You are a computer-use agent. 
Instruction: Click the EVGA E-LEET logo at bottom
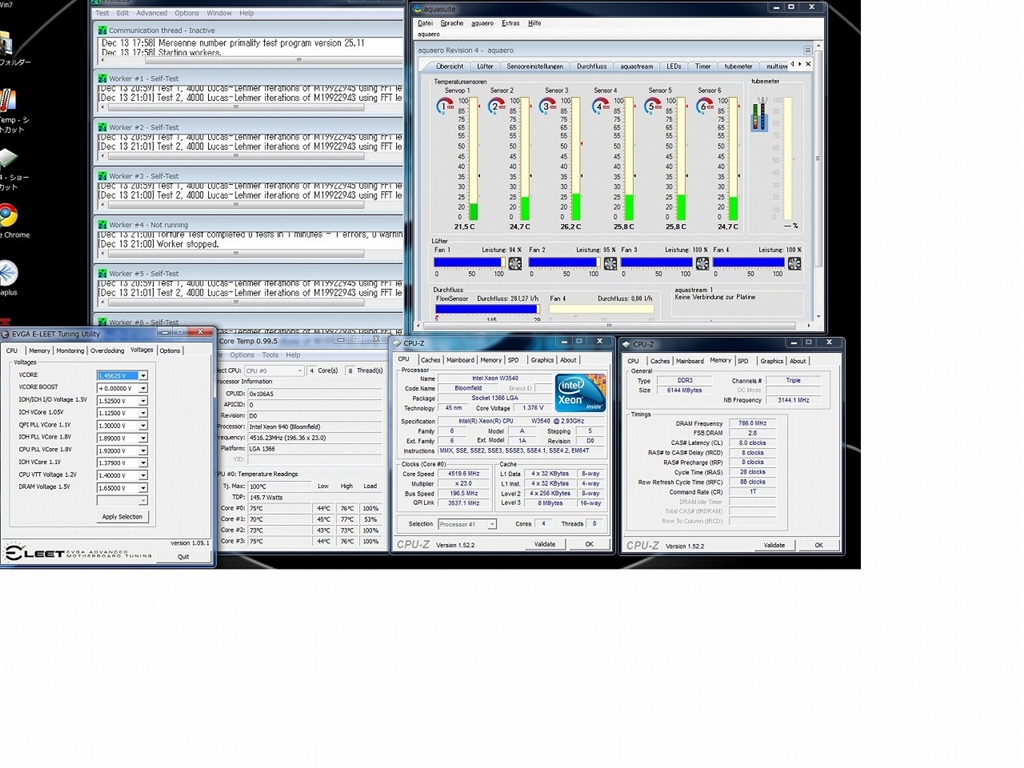click(x=78, y=553)
